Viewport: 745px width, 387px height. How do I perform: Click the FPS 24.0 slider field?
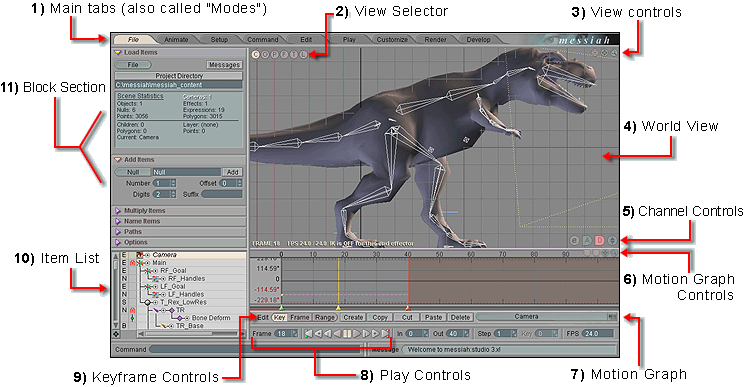pyautogui.click(x=598, y=333)
